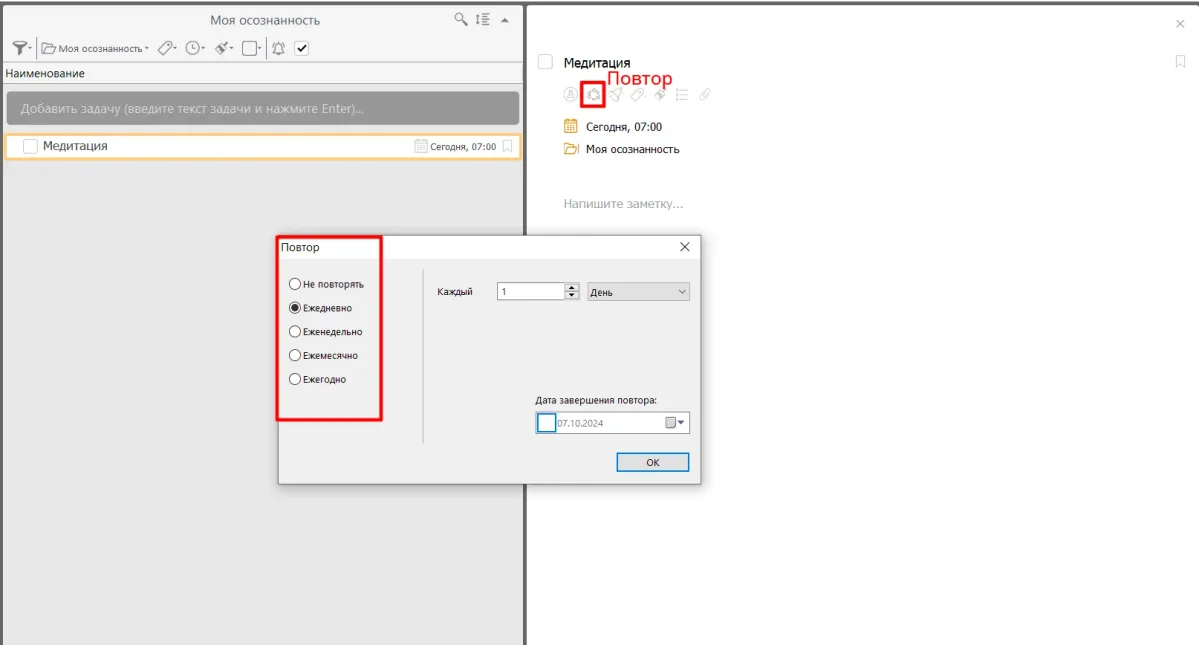This screenshot has height=645, width=1199.
Task: Select 'Ежемесячно' radio button
Action: pos(295,355)
